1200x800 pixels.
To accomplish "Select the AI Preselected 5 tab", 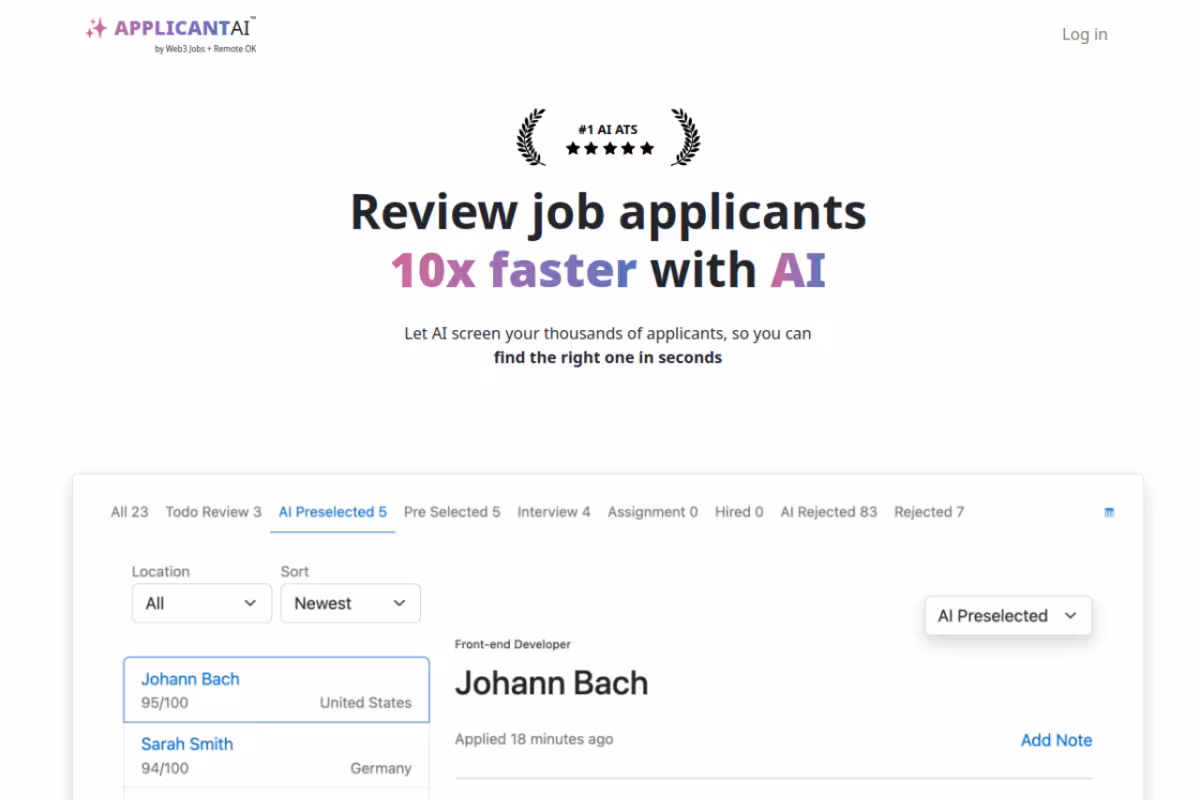I will point(333,512).
